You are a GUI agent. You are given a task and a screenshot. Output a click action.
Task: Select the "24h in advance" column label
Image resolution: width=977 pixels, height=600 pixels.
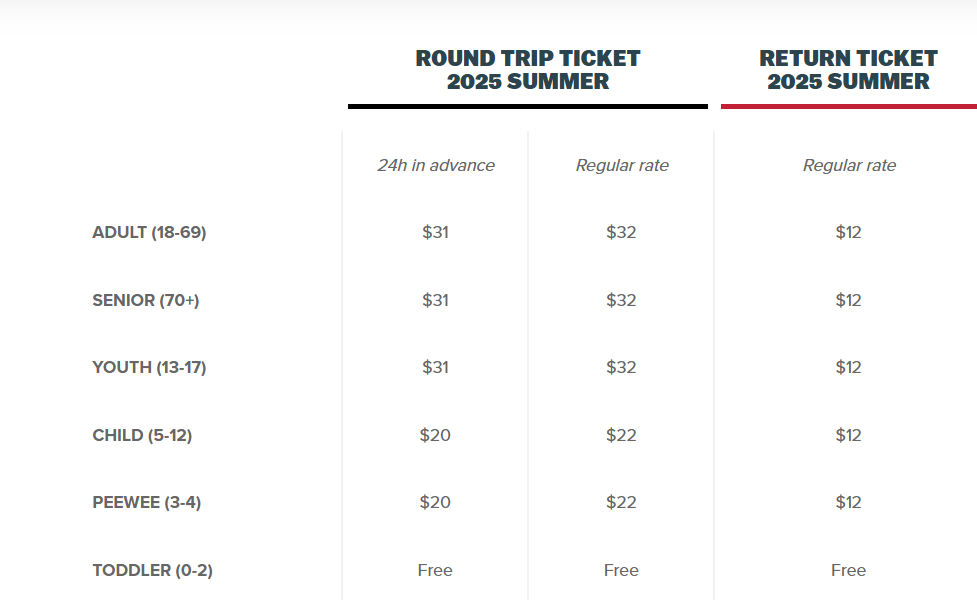click(x=435, y=165)
